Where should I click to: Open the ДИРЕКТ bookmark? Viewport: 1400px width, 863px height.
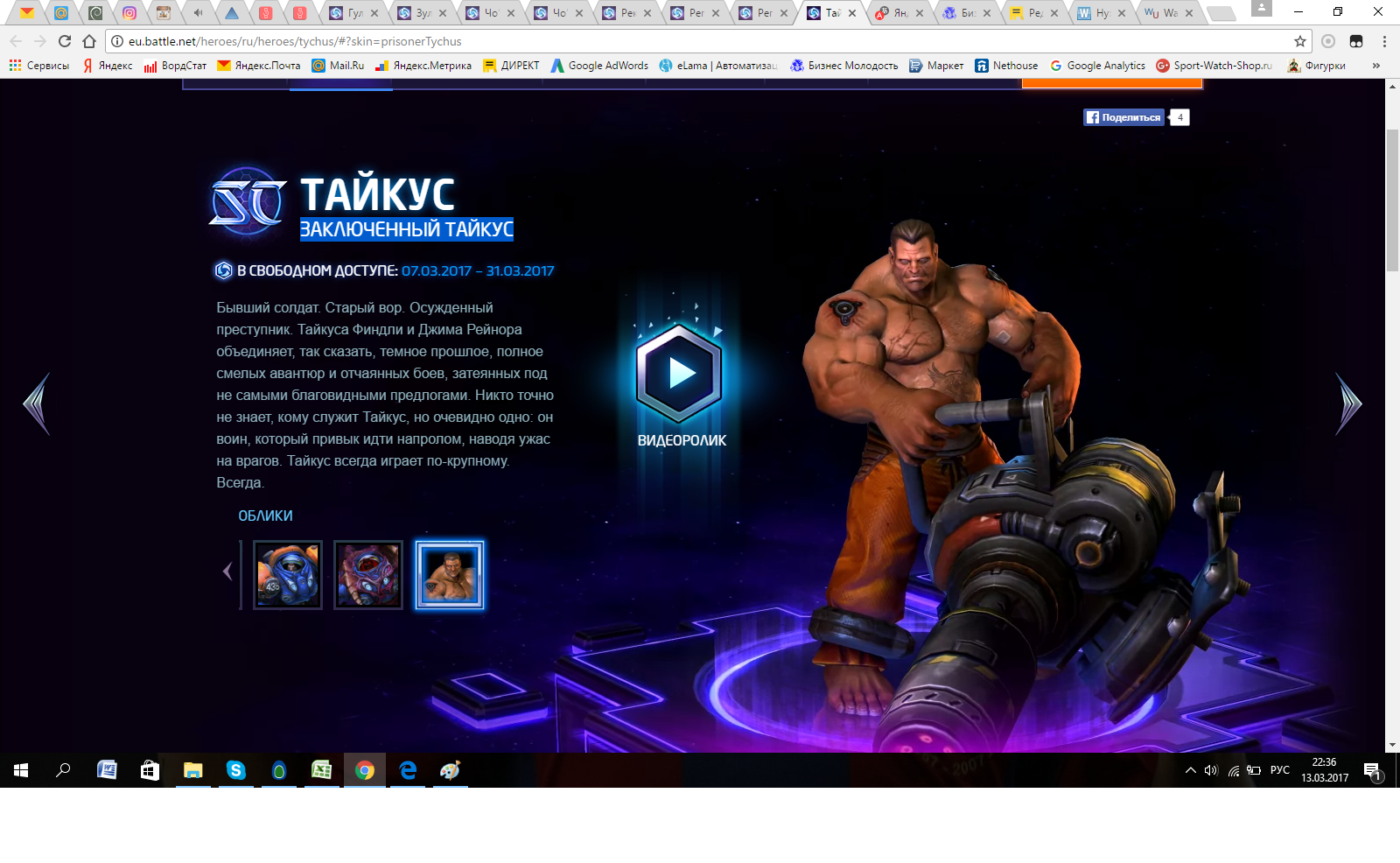[511, 66]
